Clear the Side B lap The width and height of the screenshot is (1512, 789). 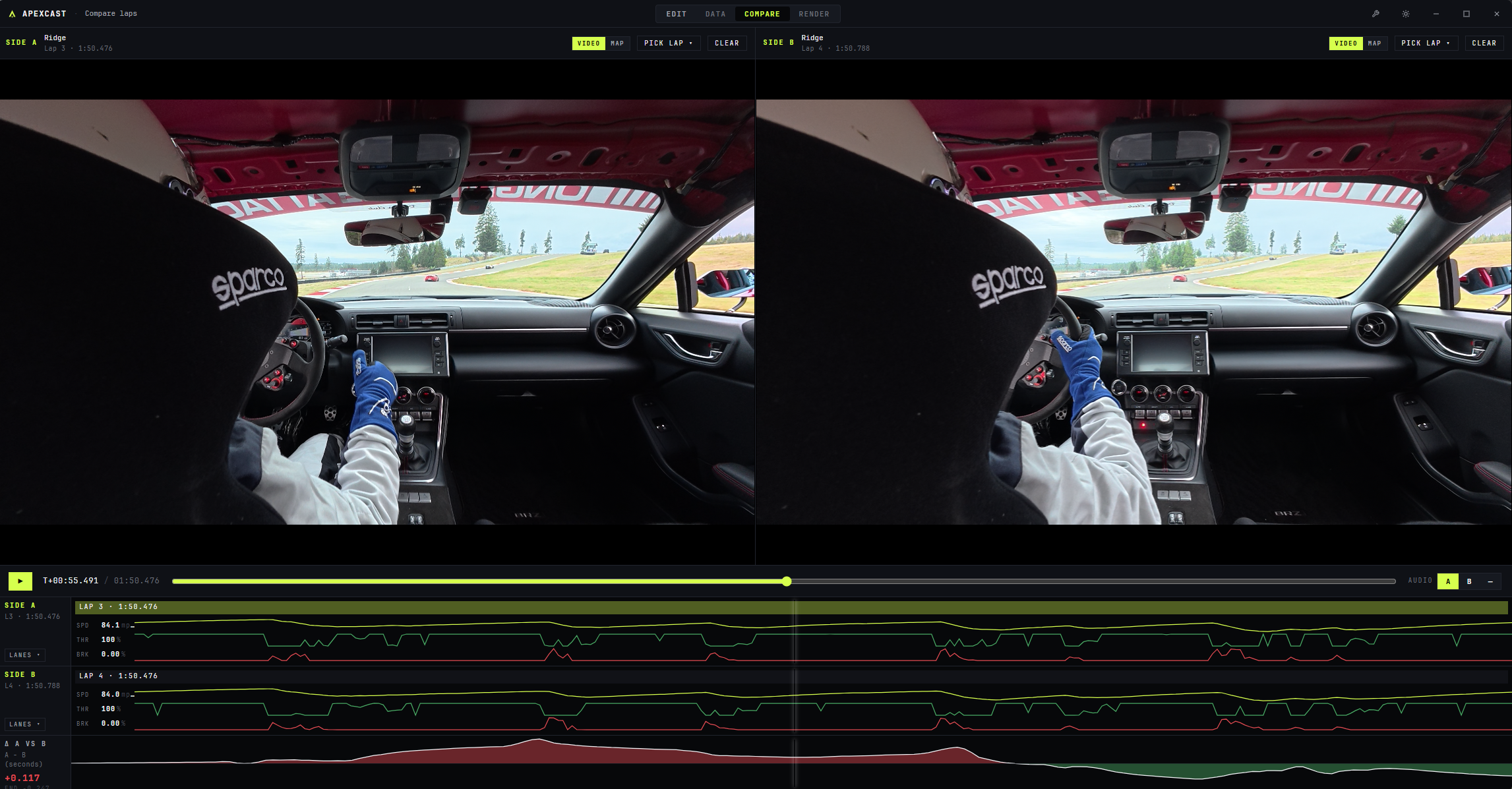pos(1484,44)
